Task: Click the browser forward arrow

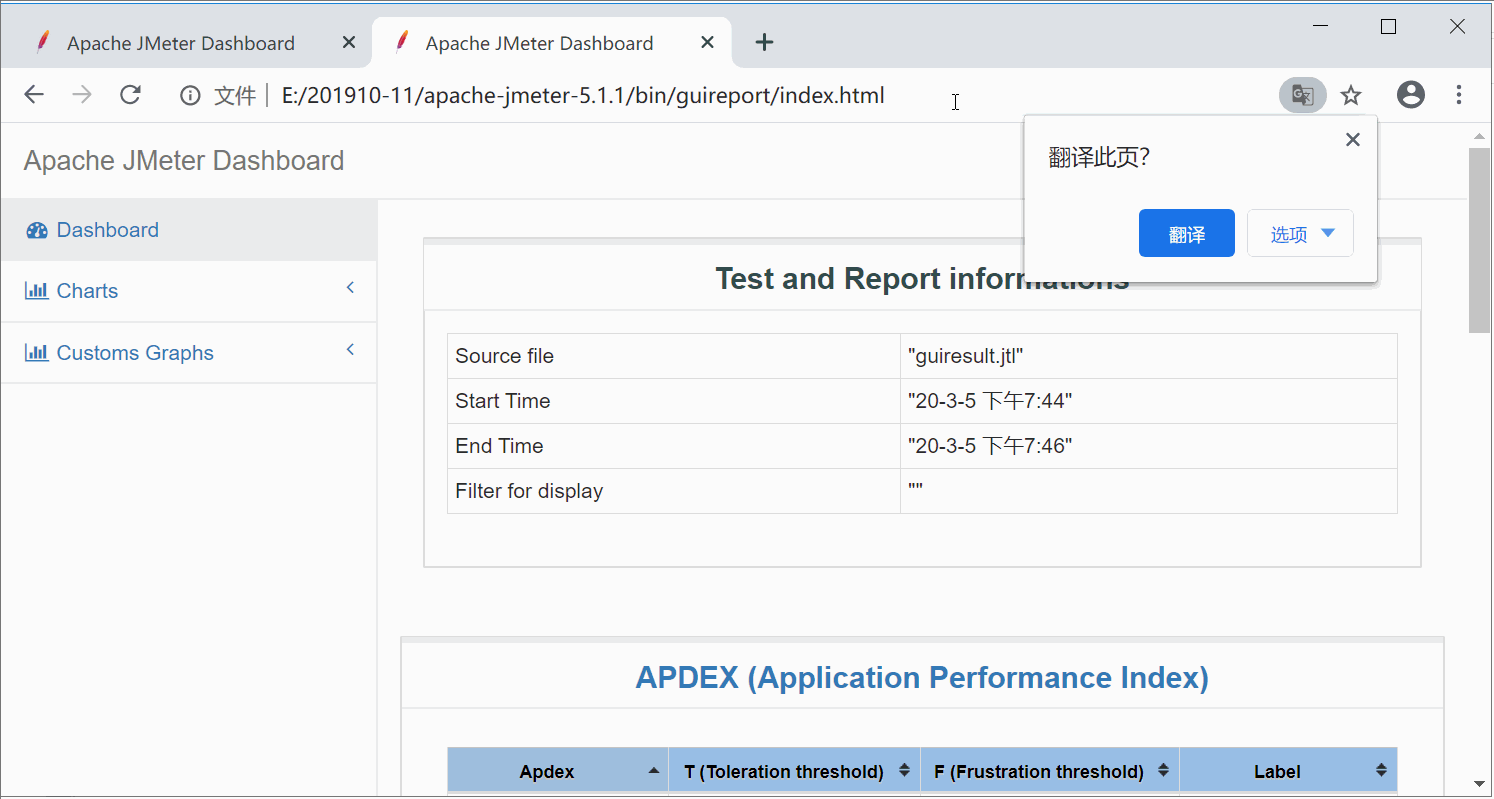Action: 82,95
